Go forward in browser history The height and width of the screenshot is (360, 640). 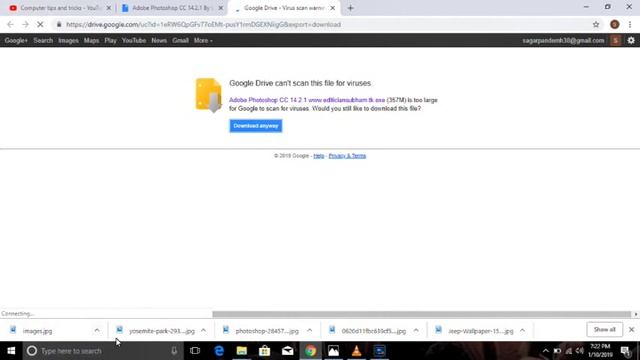[x=25, y=24]
